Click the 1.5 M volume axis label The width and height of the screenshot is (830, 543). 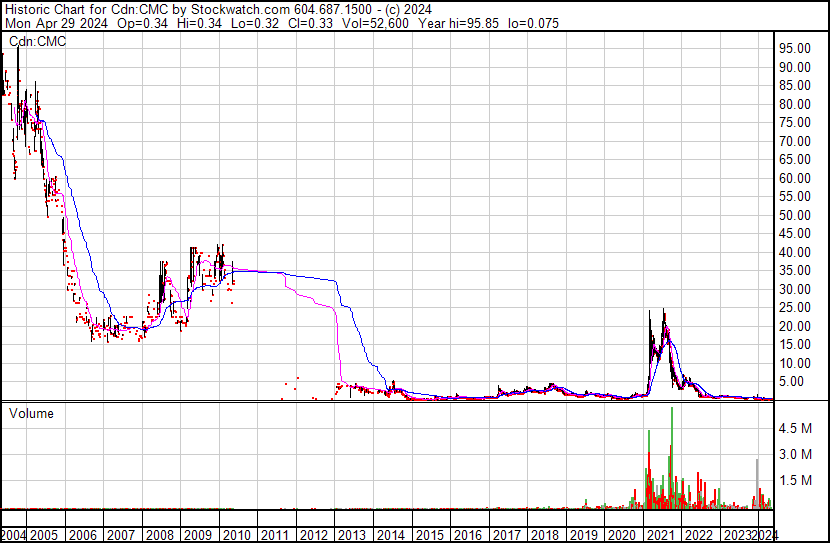[x=795, y=480]
